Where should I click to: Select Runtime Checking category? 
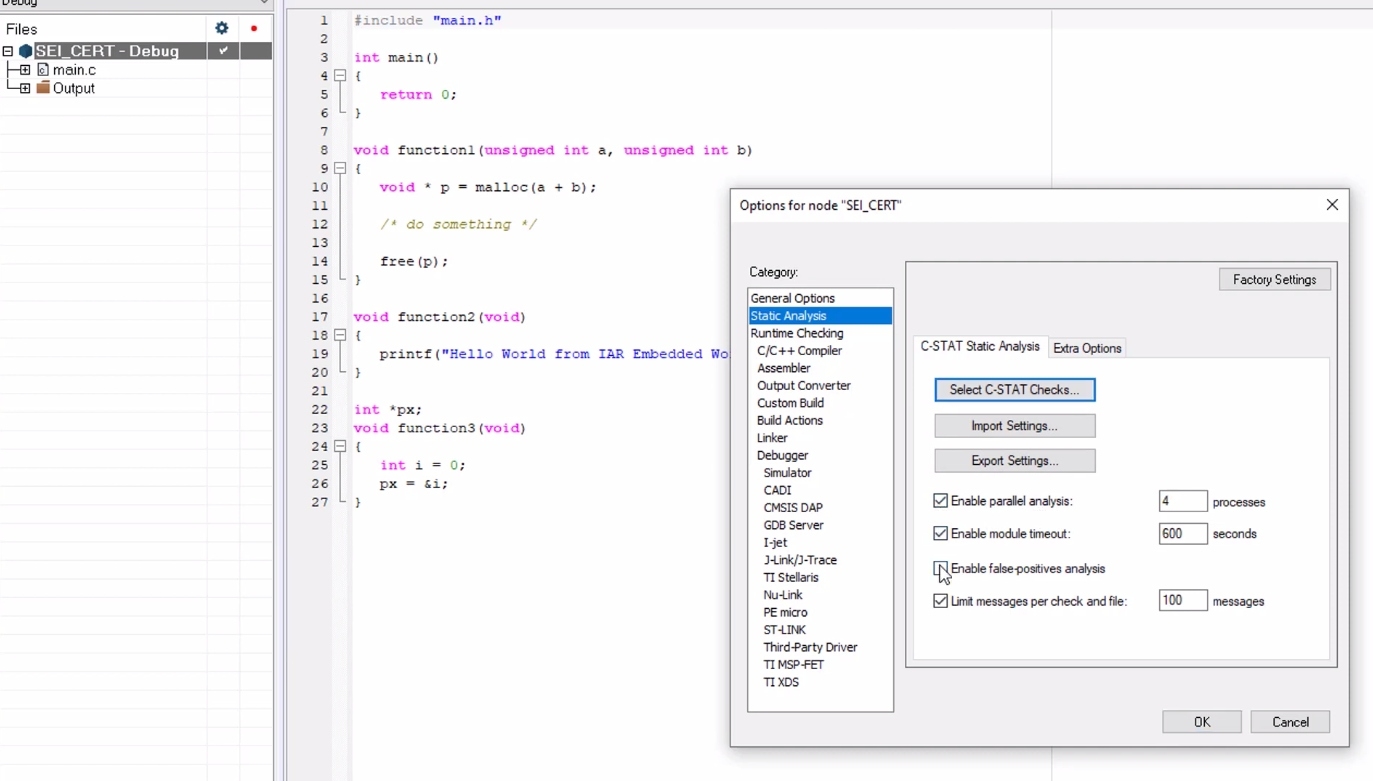click(797, 333)
